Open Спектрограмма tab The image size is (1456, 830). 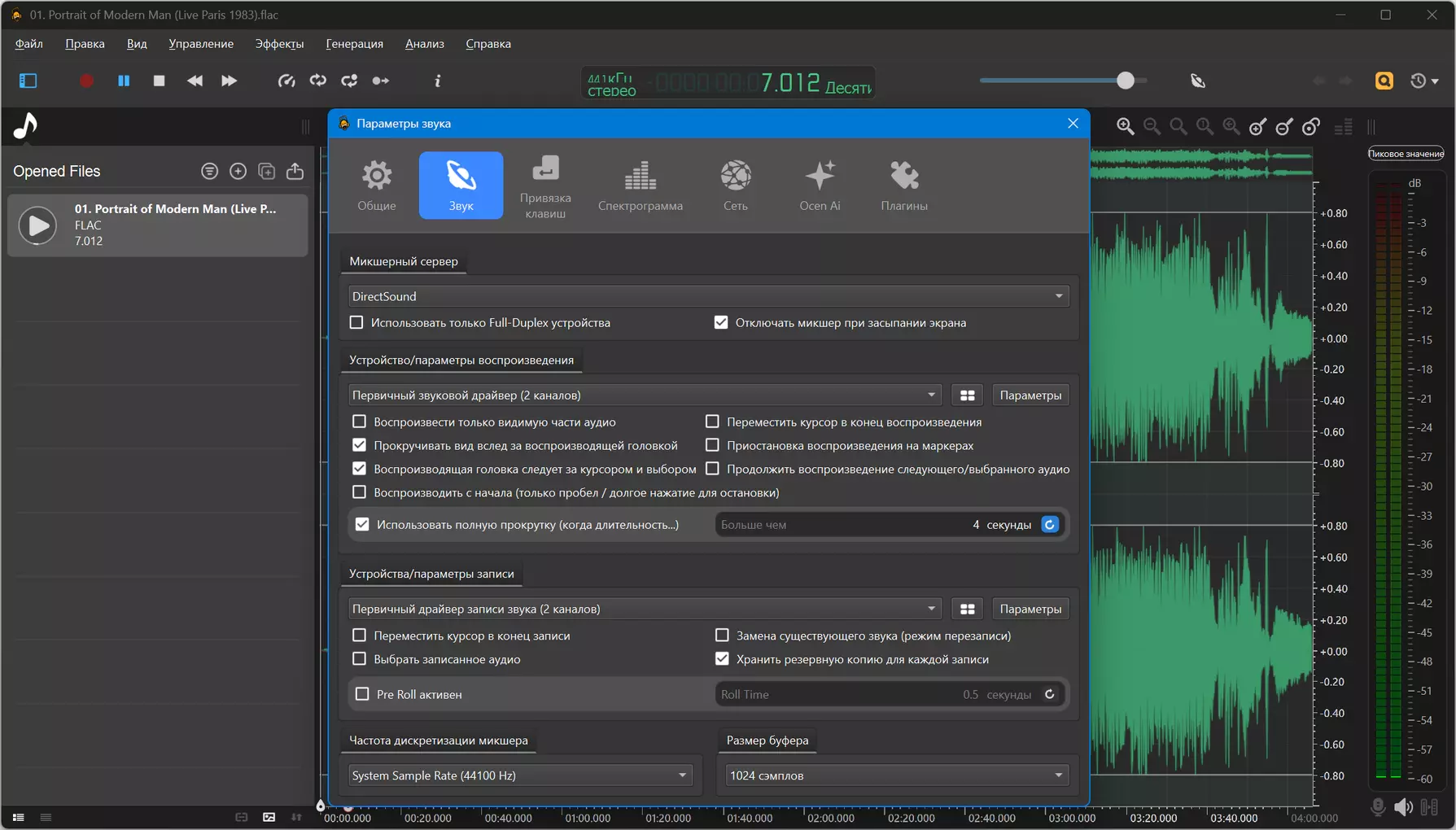click(x=641, y=186)
